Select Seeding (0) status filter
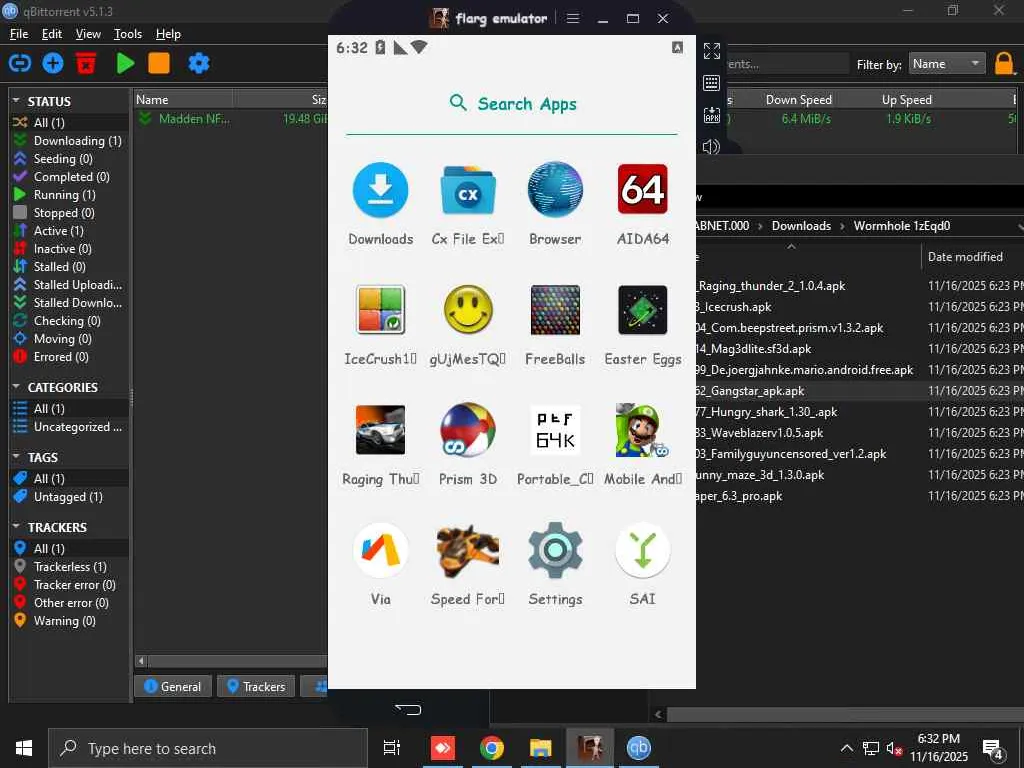Viewport: 1024px width, 768px height. tap(69, 159)
